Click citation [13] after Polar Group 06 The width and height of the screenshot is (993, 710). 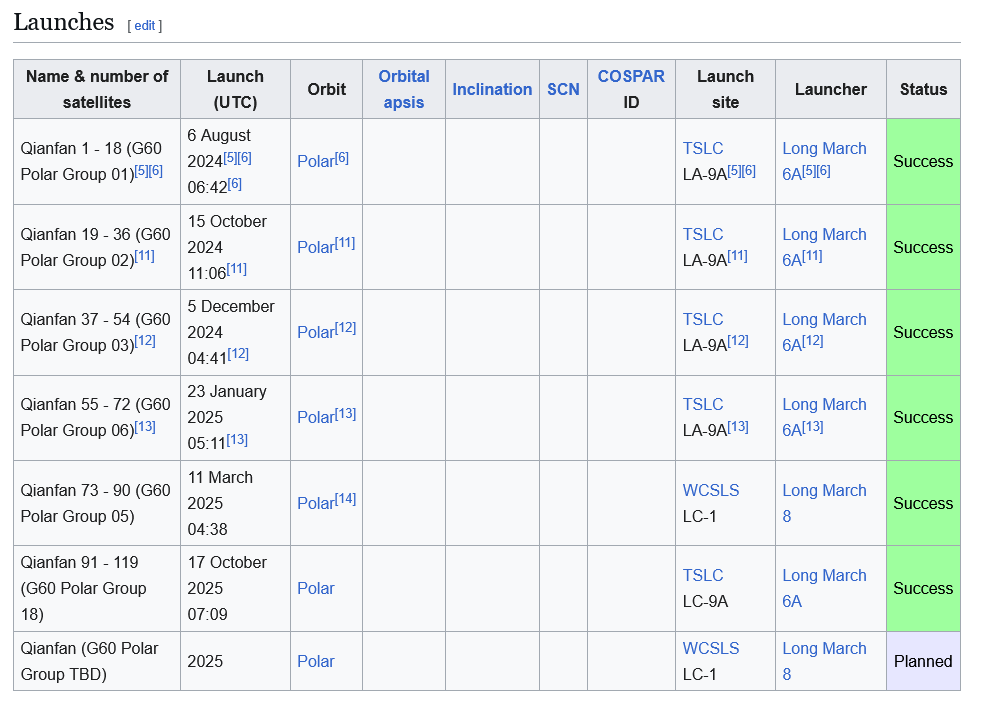tap(145, 426)
